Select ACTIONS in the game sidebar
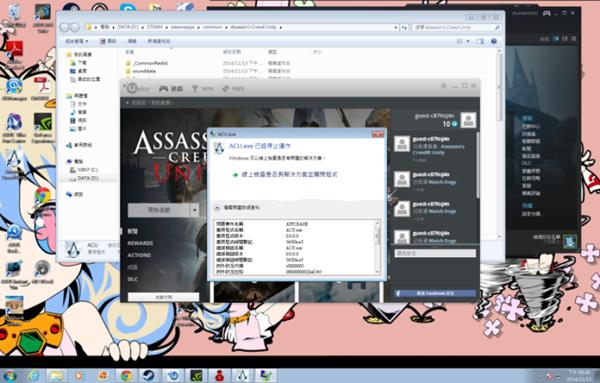This screenshot has height=383, width=600. [x=139, y=255]
